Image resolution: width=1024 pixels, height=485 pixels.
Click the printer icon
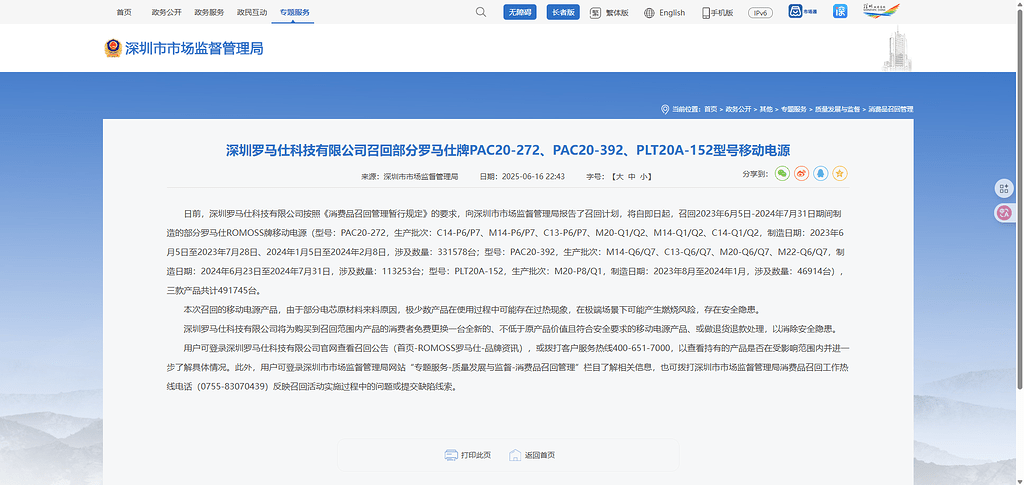[x=451, y=455]
